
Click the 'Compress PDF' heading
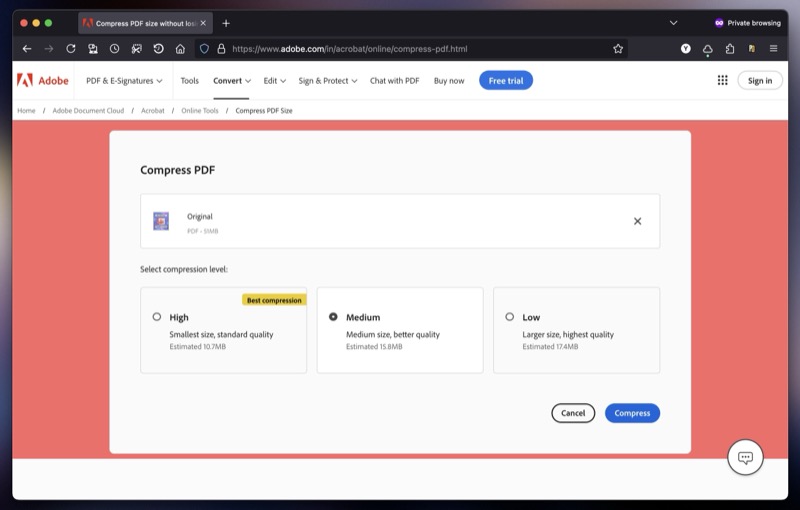pyautogui.click(x=178, y=170)
